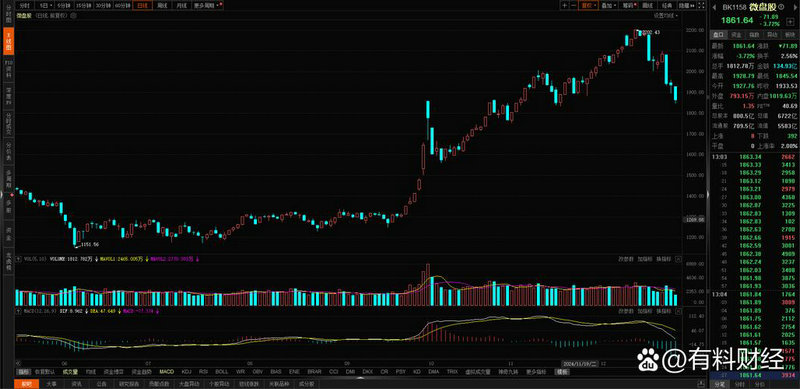Viewport: 800px width, 389px height.
Task: Select the 月线 monthly period
Action: tap(181, 6)
